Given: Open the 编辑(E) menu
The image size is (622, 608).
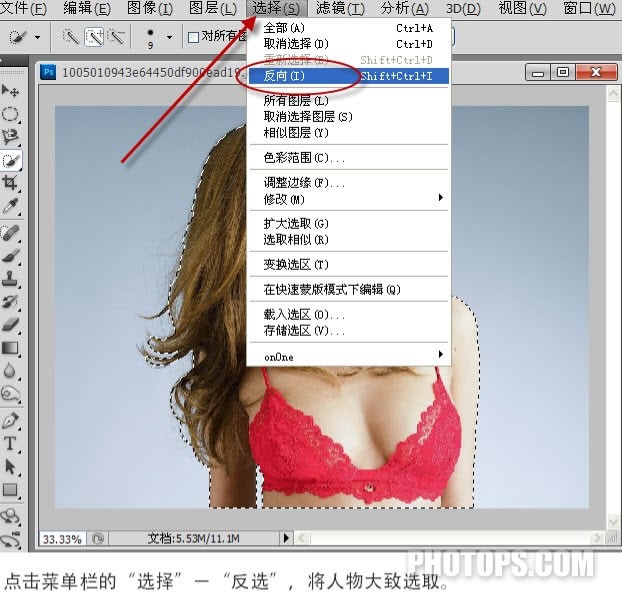Looking at the screenshot, I should coord(87,8).
